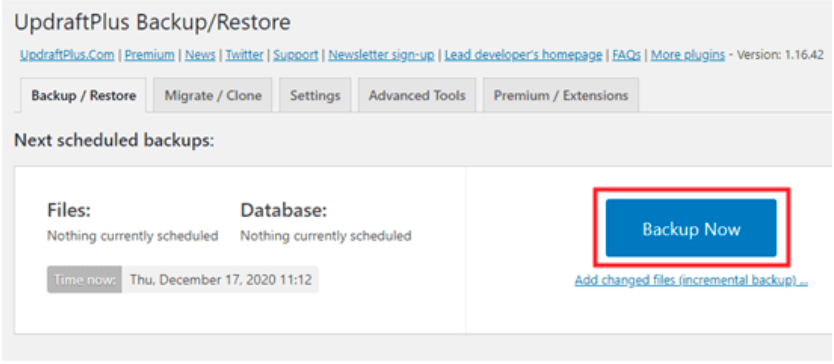Image resolution: width=834 pixels, height=364 pixels.
Task: Click the Database: heading
Action: point(283,211)
